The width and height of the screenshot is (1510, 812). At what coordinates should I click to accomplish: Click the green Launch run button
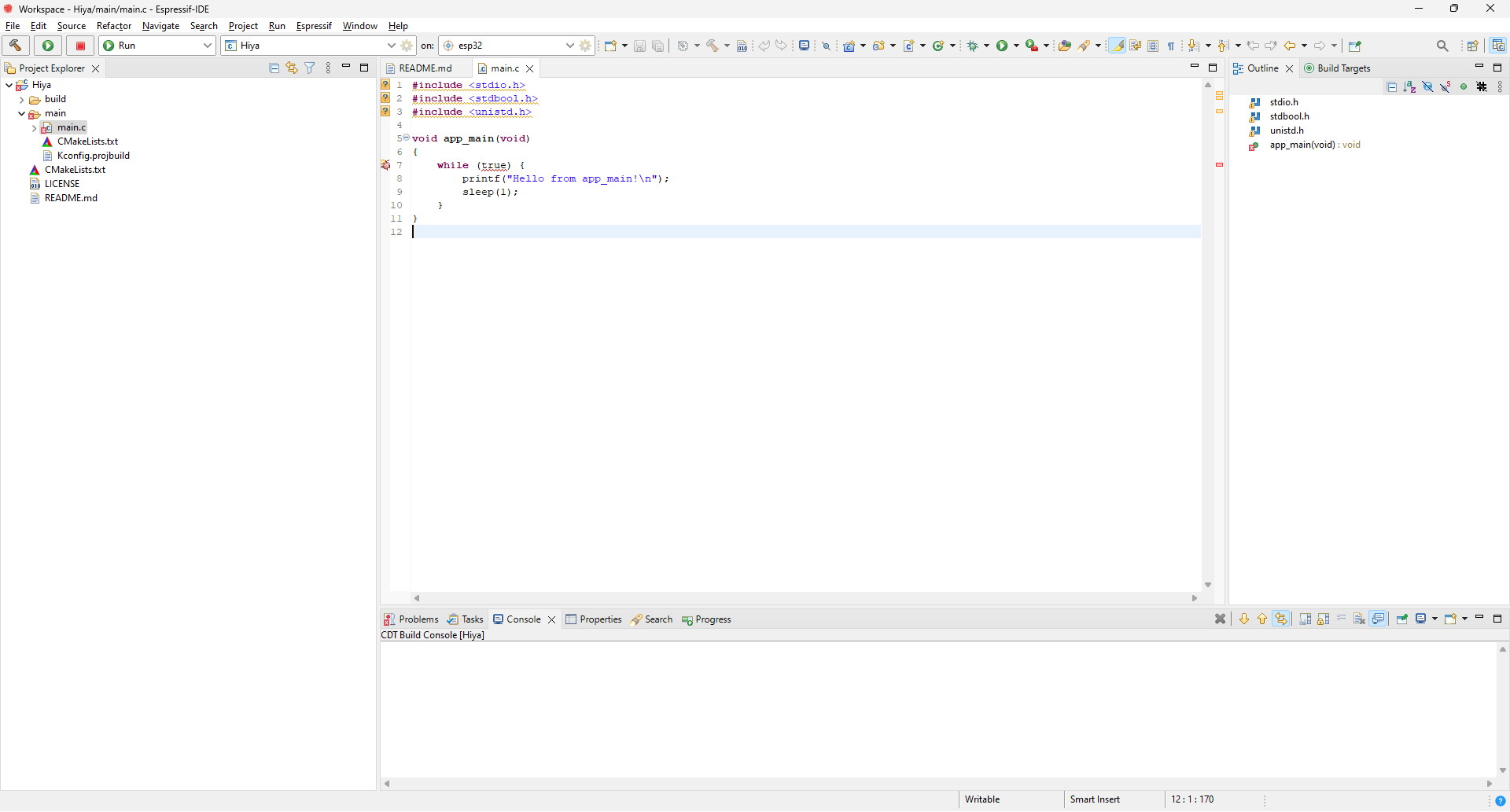(48, 46)
